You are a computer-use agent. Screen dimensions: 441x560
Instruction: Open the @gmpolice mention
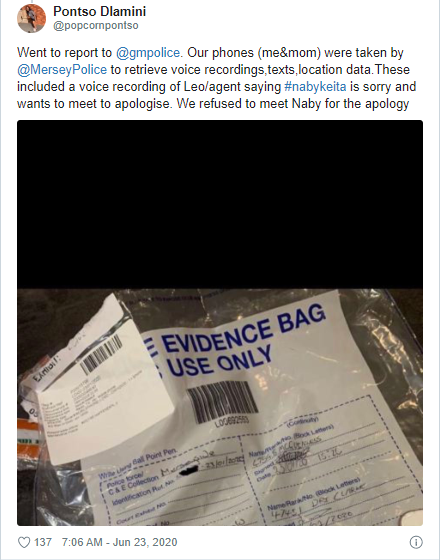pyautogui.click(x=148, y=53)
